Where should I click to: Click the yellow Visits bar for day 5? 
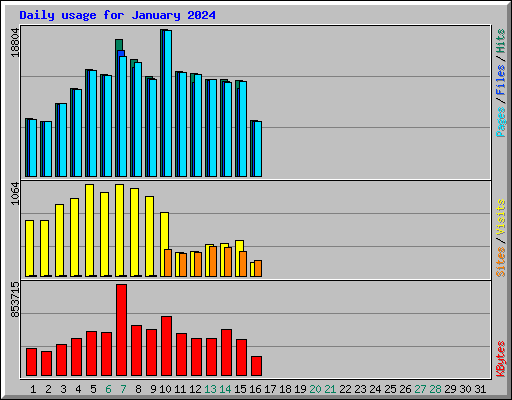pos(89,230)
